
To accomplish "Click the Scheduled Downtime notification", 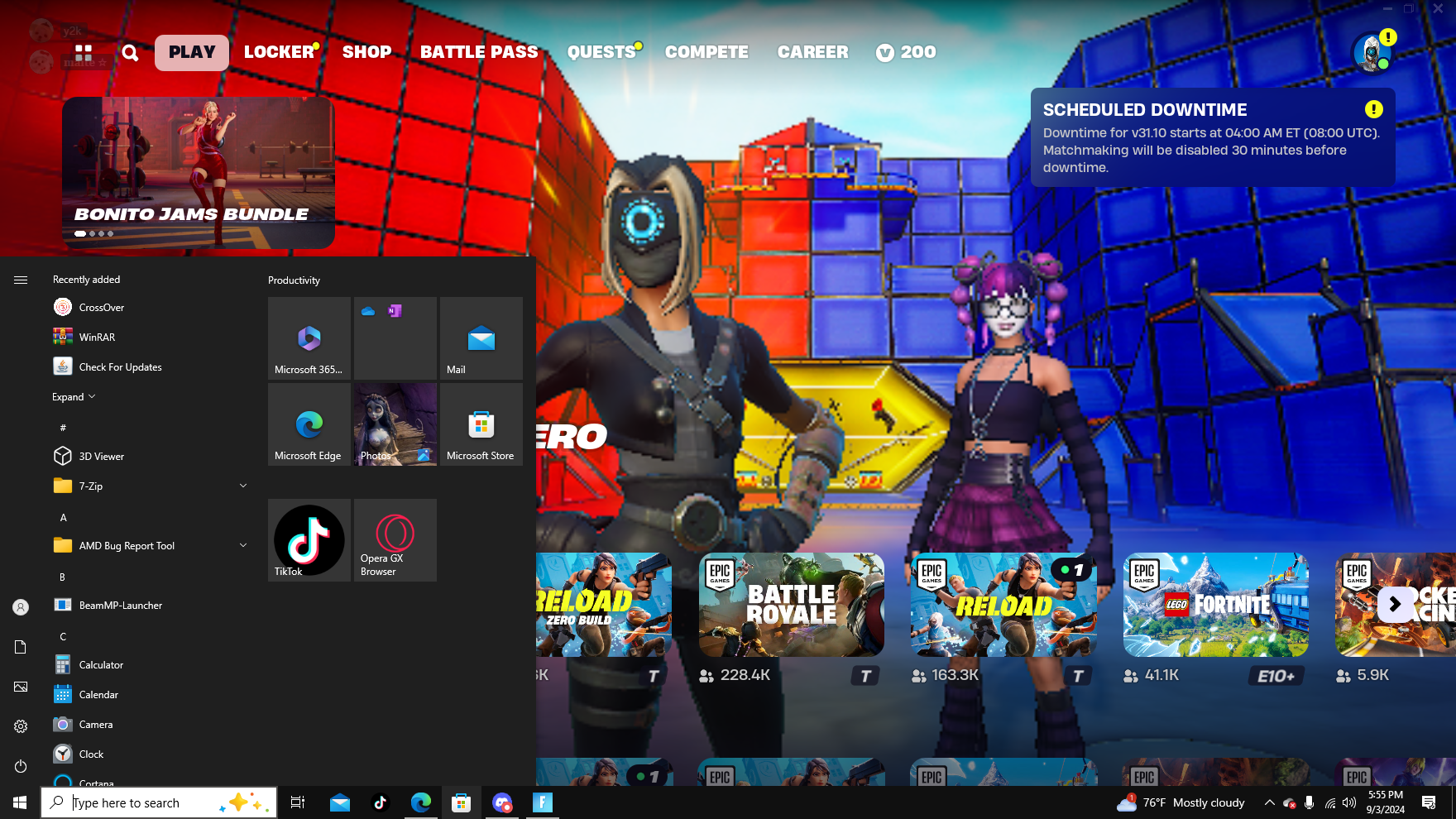I will 1213,137.
